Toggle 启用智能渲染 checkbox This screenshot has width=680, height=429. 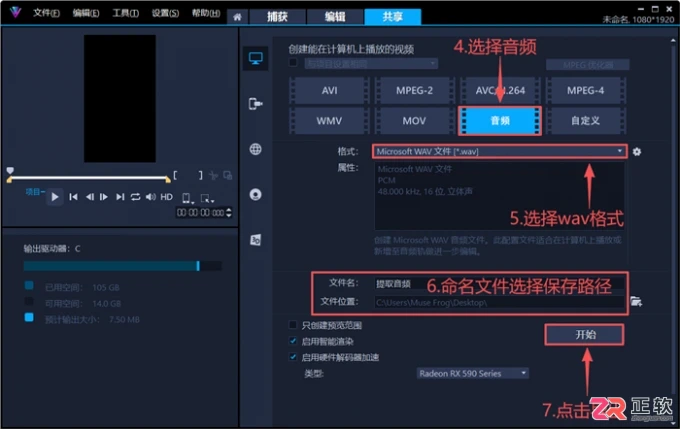(x=293, y=341)
